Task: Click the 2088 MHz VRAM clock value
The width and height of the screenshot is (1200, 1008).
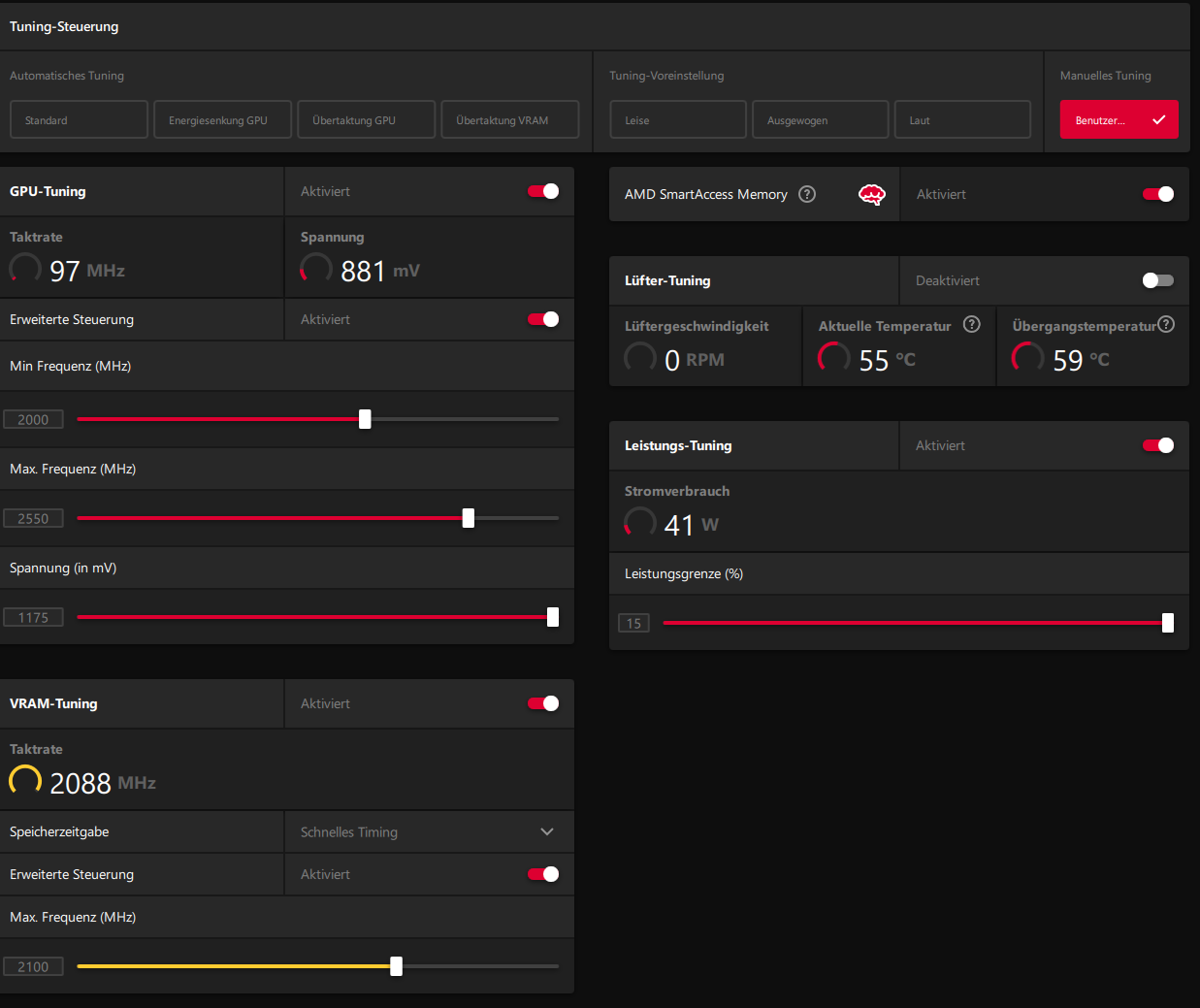Action: click(103, 783)
